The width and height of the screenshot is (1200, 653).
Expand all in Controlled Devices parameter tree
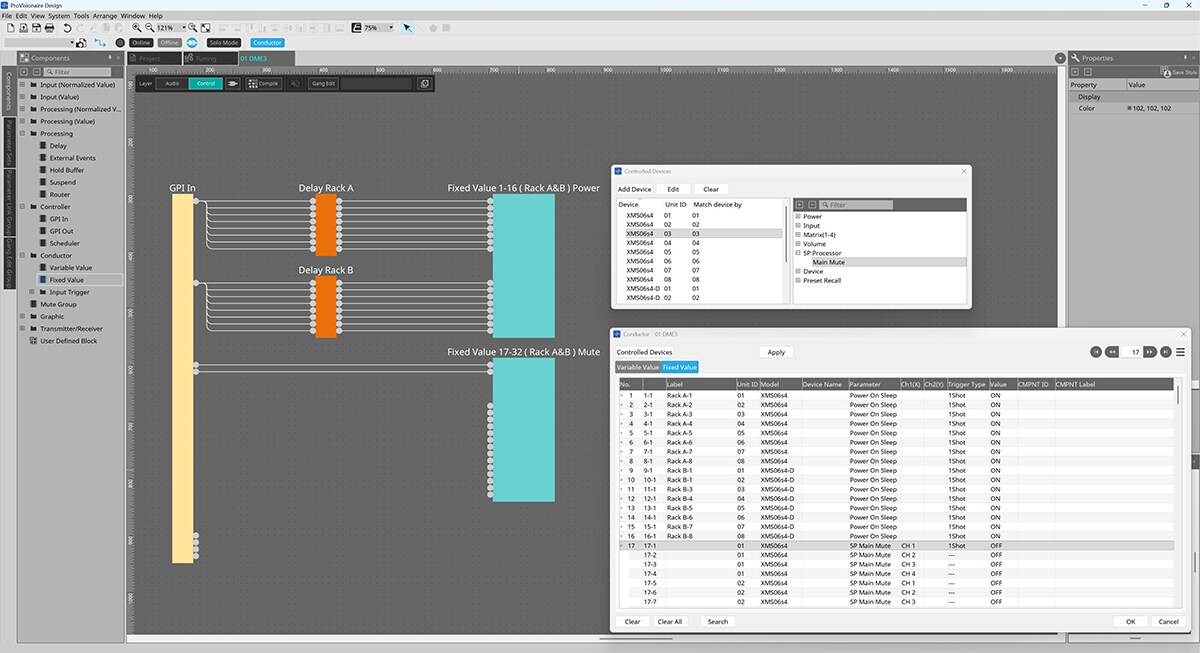click(x=799, y=204)
